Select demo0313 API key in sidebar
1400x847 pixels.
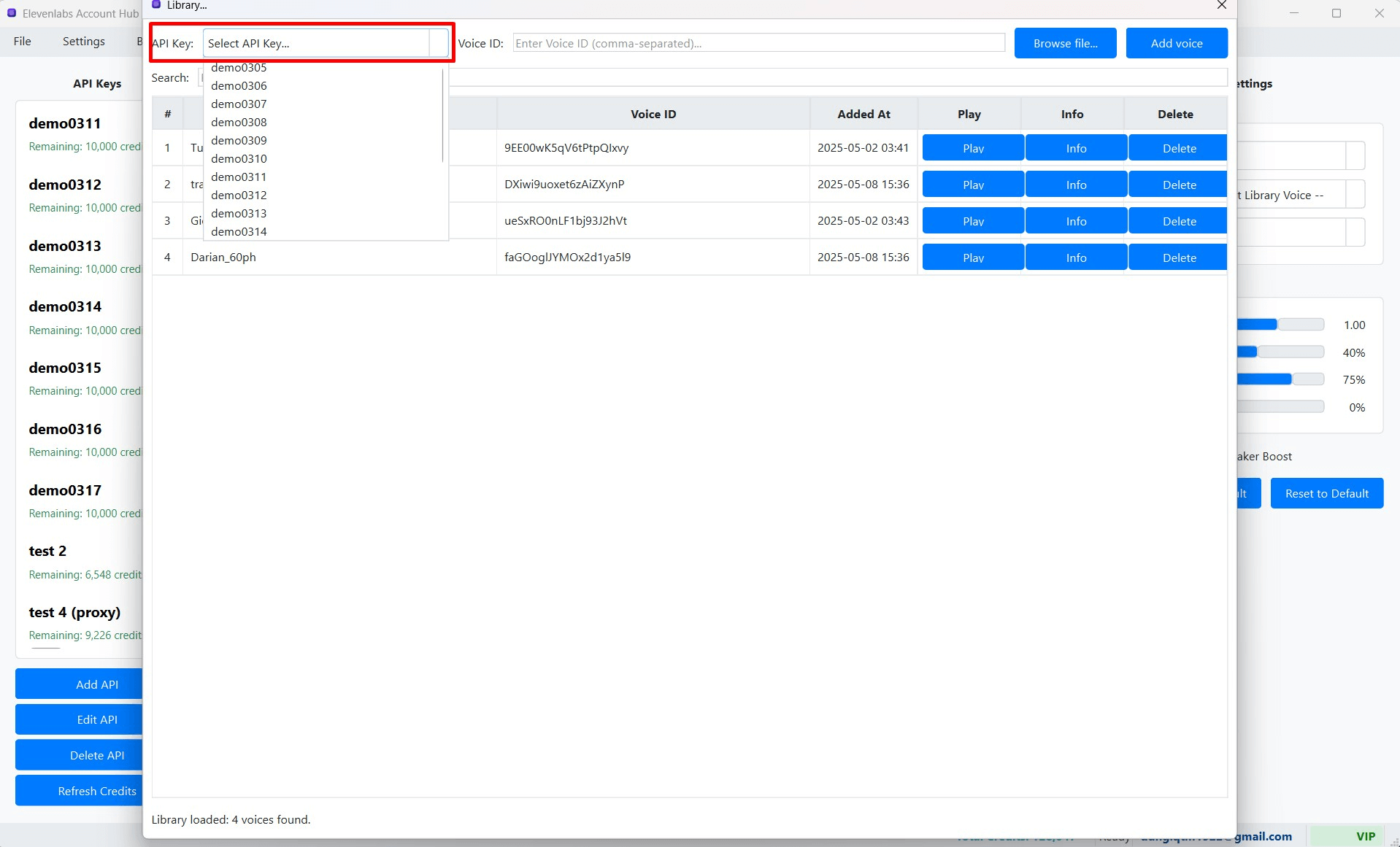coord(80,257)
